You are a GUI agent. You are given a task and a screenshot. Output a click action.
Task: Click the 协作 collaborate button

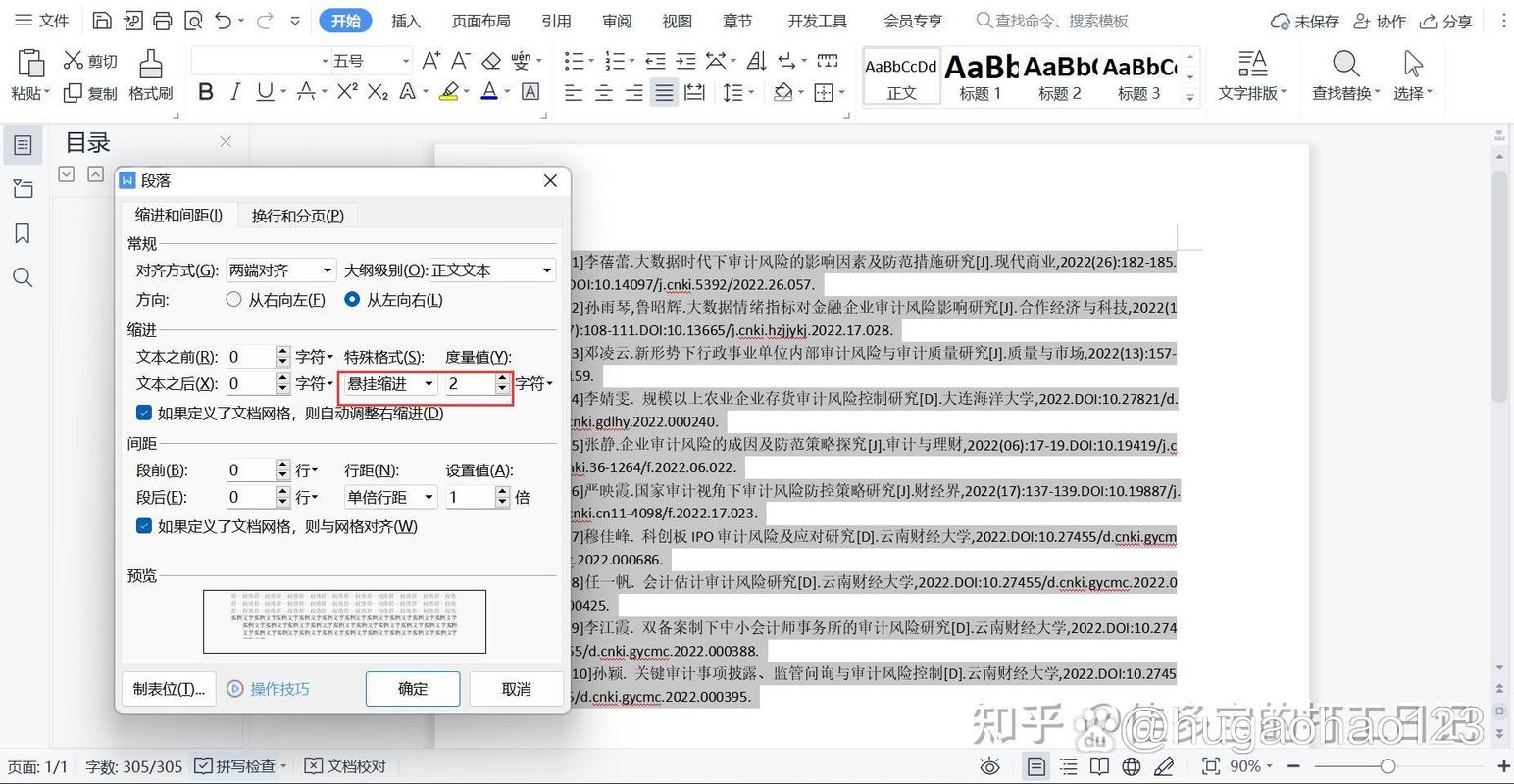1380,21
